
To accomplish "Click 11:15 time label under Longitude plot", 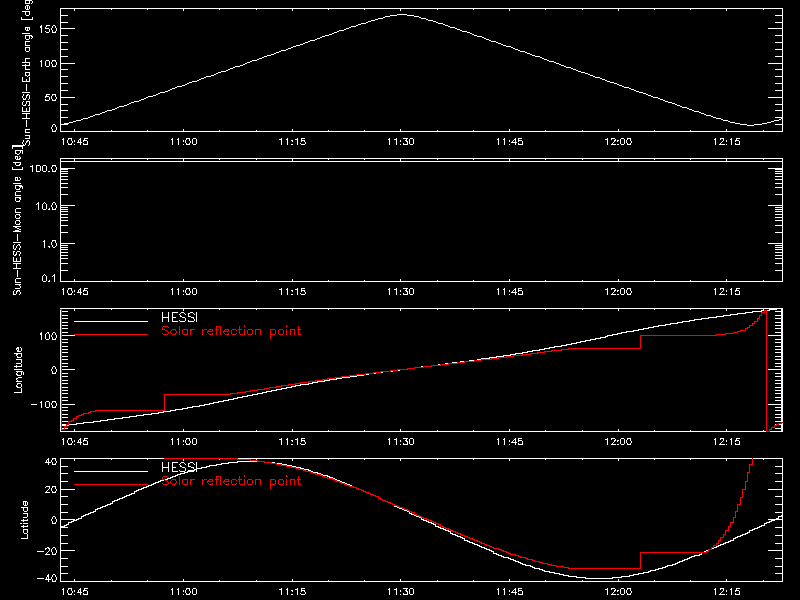I will pos(292,442).
